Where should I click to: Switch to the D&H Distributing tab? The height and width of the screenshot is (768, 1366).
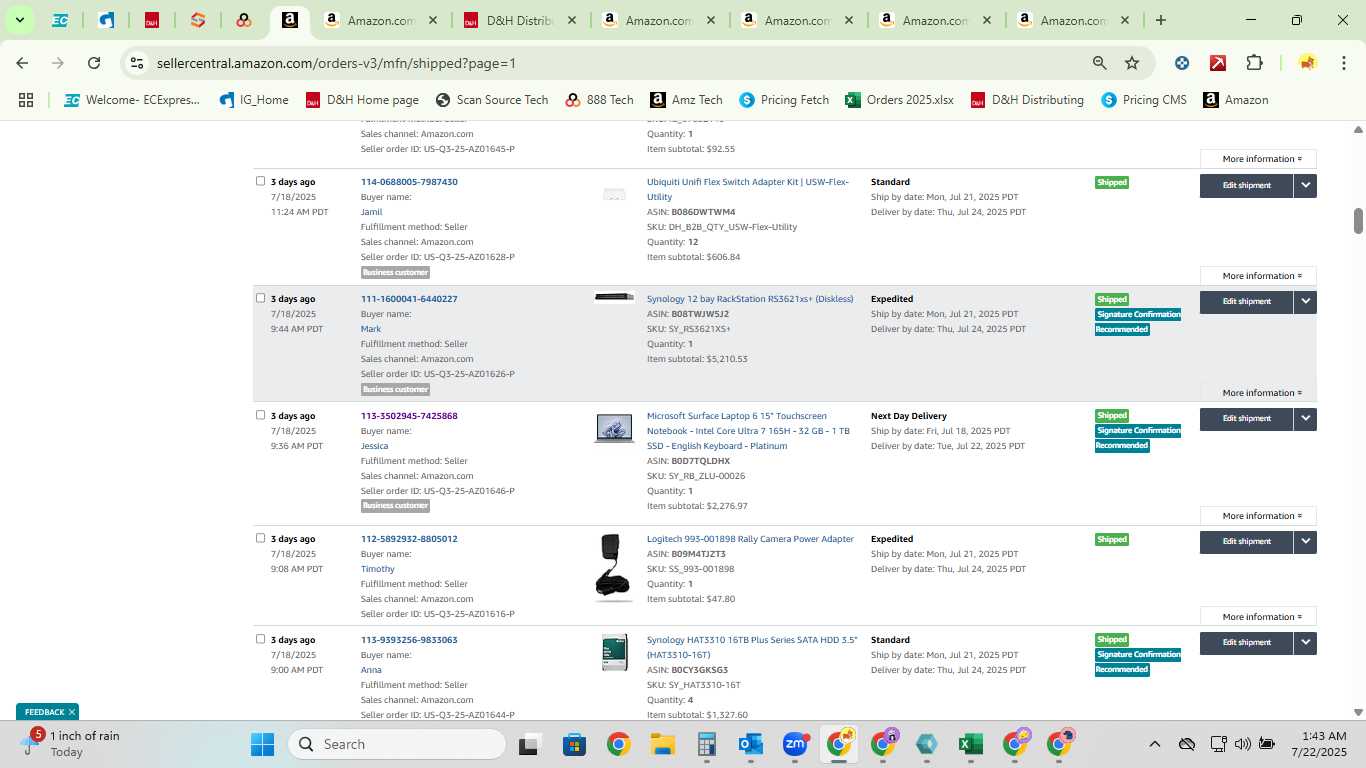point(519,20)
